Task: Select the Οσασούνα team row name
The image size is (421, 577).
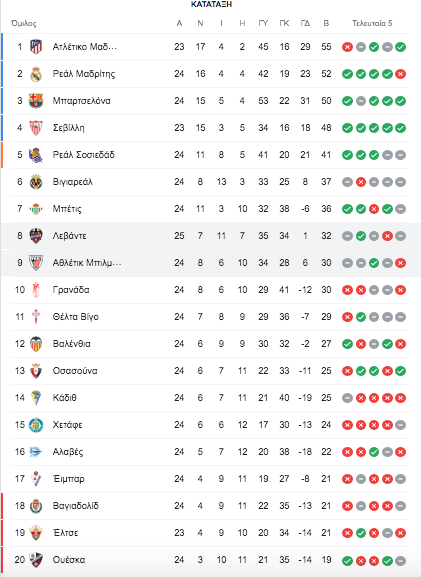Action: point(75,371)
